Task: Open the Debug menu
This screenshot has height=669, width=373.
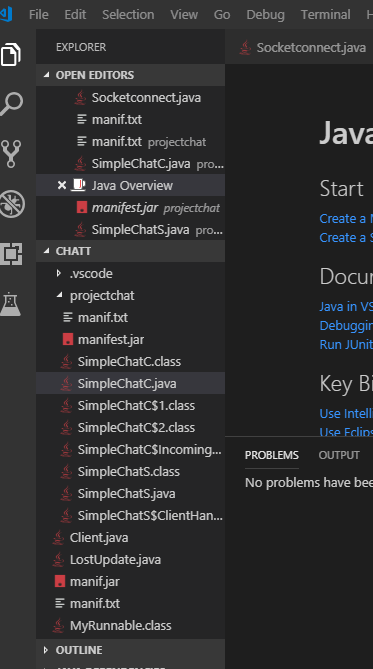Action: (x=265, y=15)
